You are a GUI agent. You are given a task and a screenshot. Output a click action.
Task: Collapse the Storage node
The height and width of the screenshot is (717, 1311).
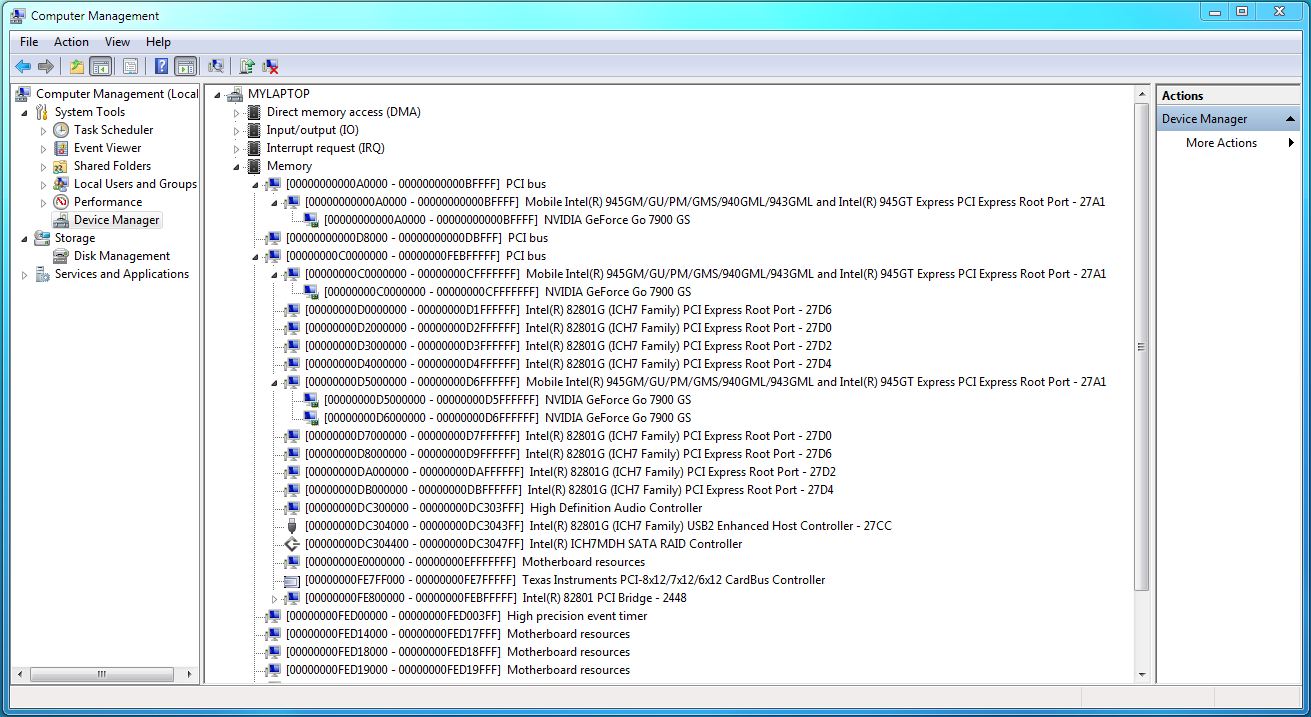25,238
